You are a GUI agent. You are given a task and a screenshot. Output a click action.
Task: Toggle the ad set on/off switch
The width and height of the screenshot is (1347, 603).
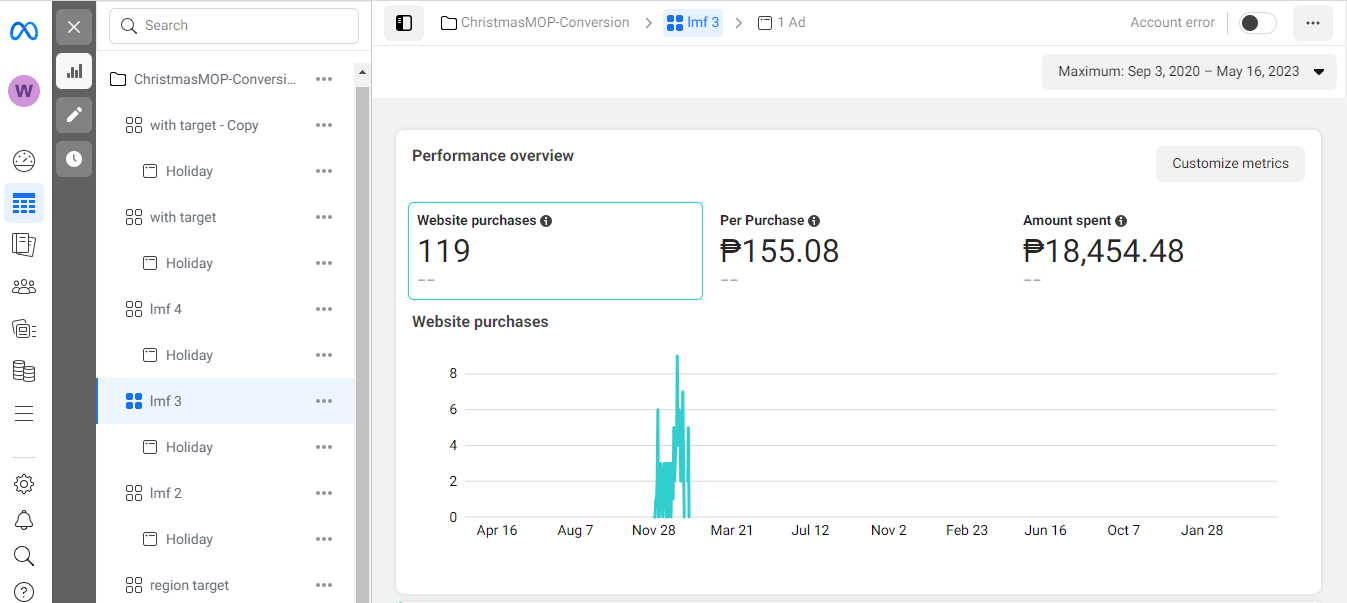coord(1257,23)
